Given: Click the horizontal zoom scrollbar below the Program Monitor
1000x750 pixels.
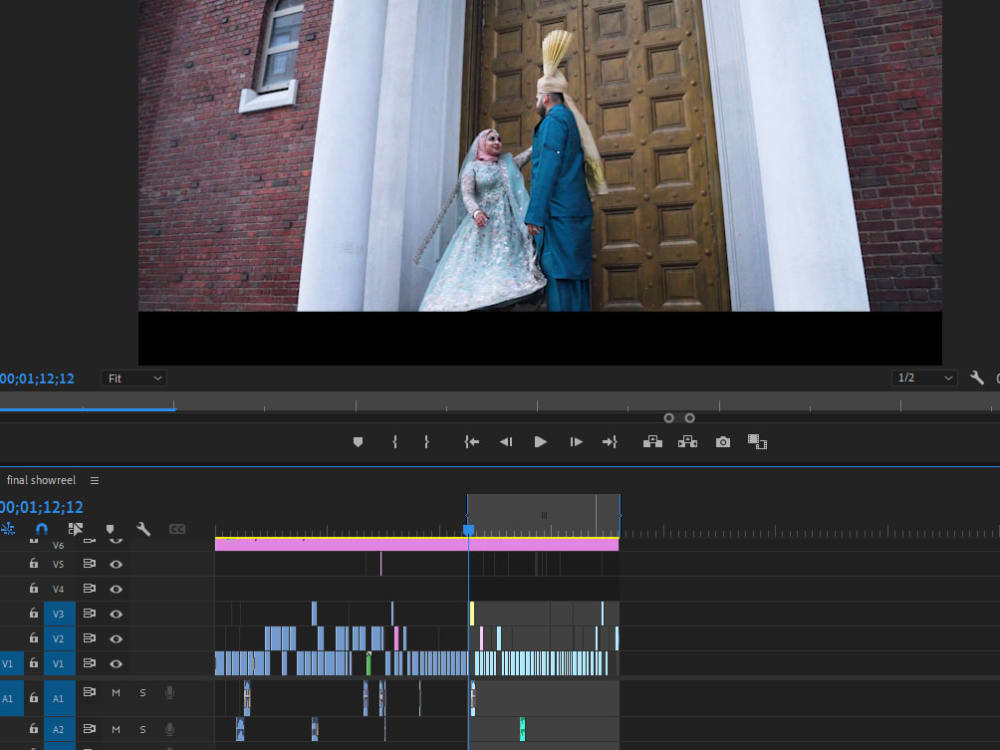Looking at the screenshot, I should click(90, 408).
